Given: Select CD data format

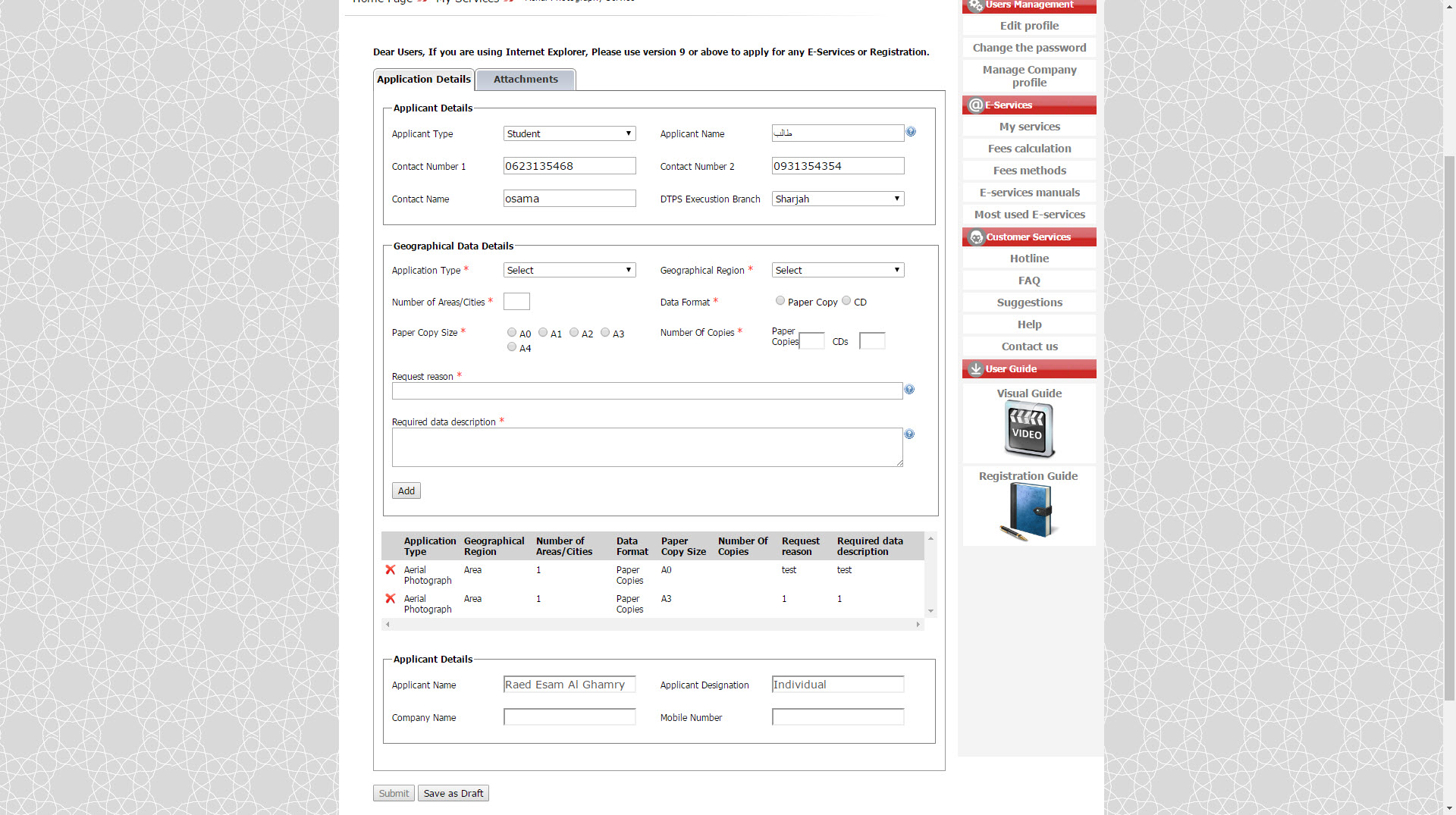Looking at the screenshot, I should tap(846, 301).
